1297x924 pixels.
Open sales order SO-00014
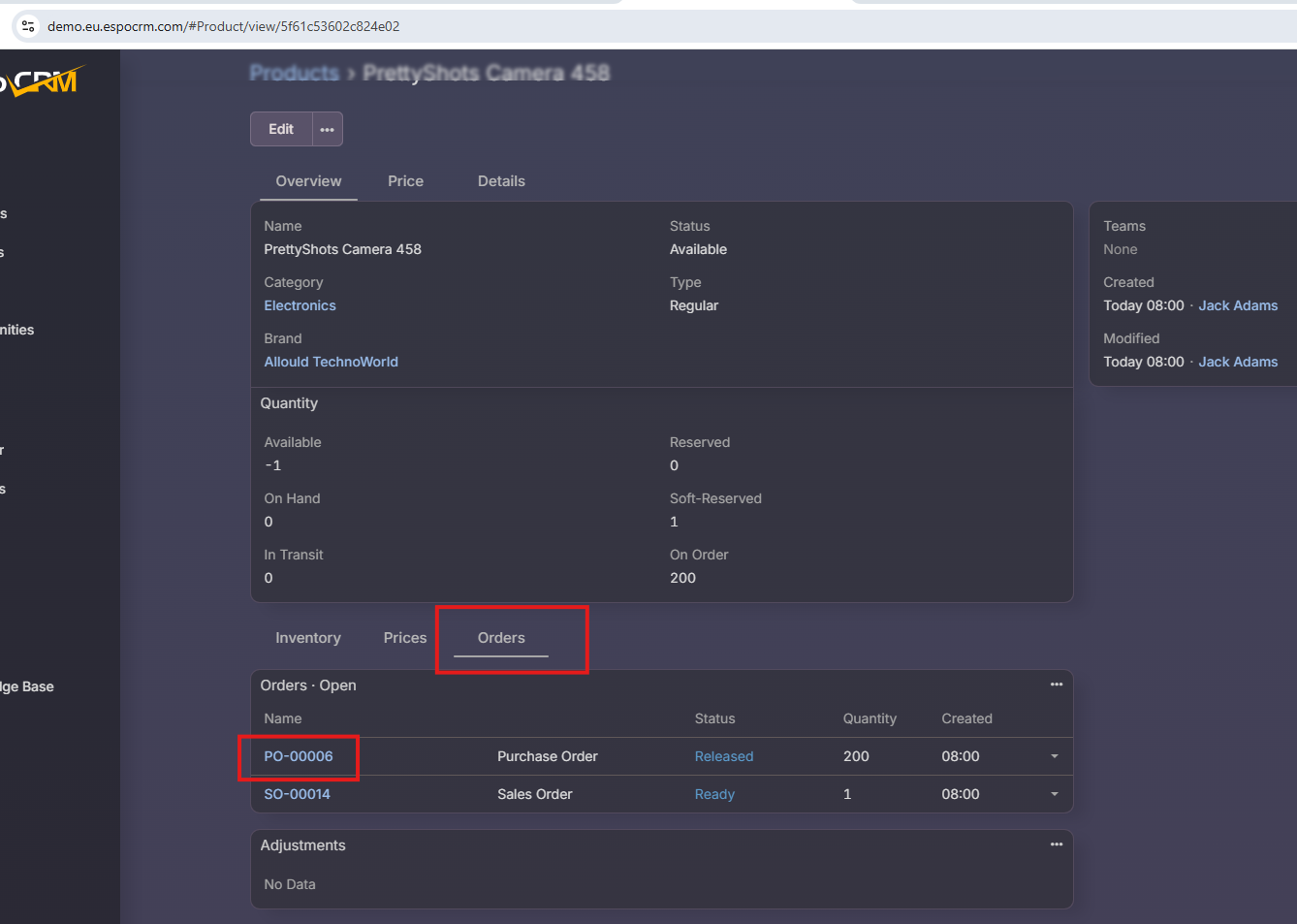pos(297,794)
